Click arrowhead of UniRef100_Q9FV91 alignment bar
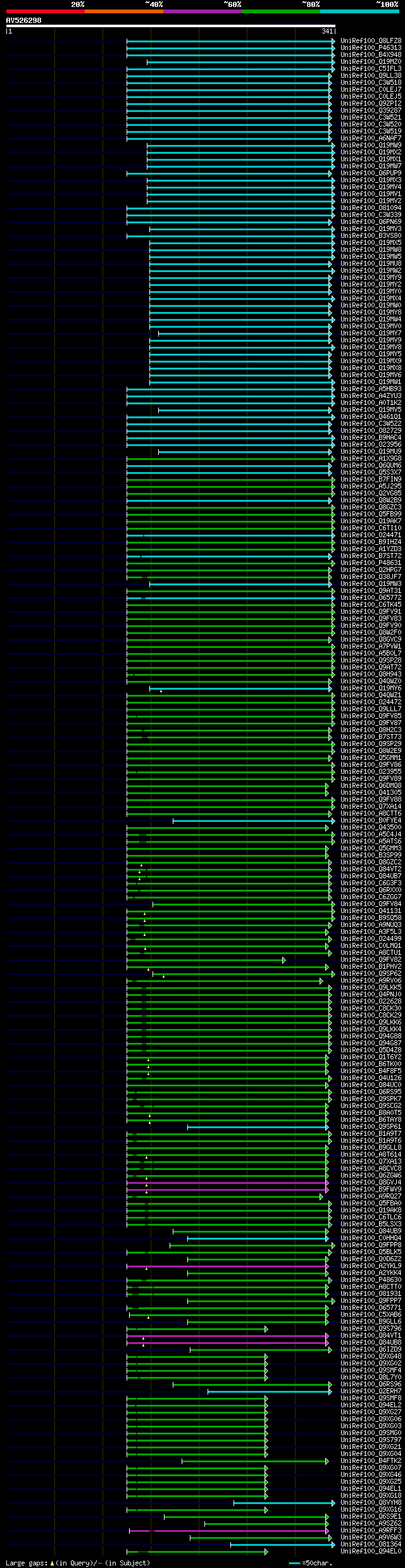405x1568 pixels. pos(333,612)
